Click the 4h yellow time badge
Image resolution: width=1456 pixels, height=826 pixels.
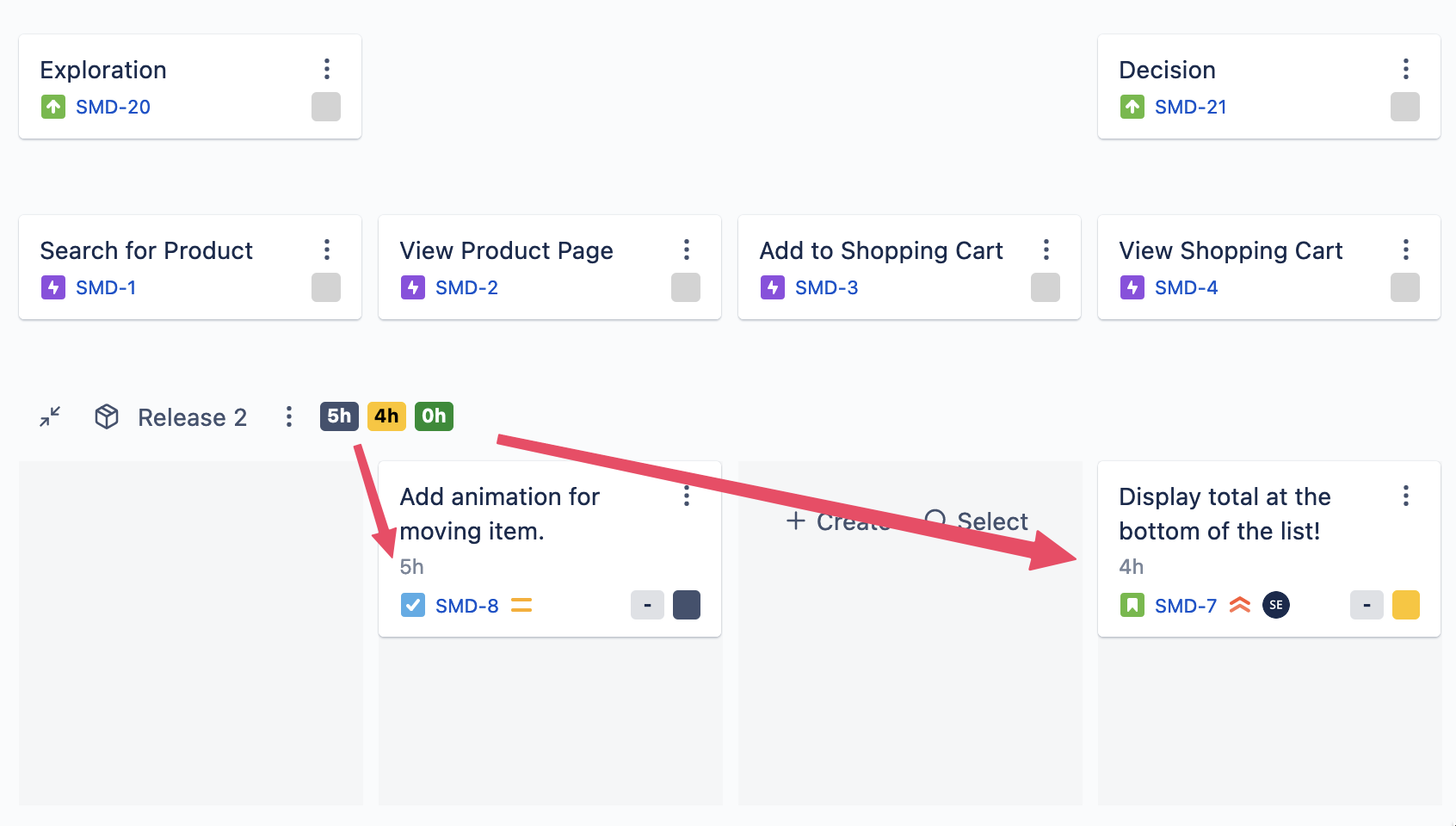point(386,416)
